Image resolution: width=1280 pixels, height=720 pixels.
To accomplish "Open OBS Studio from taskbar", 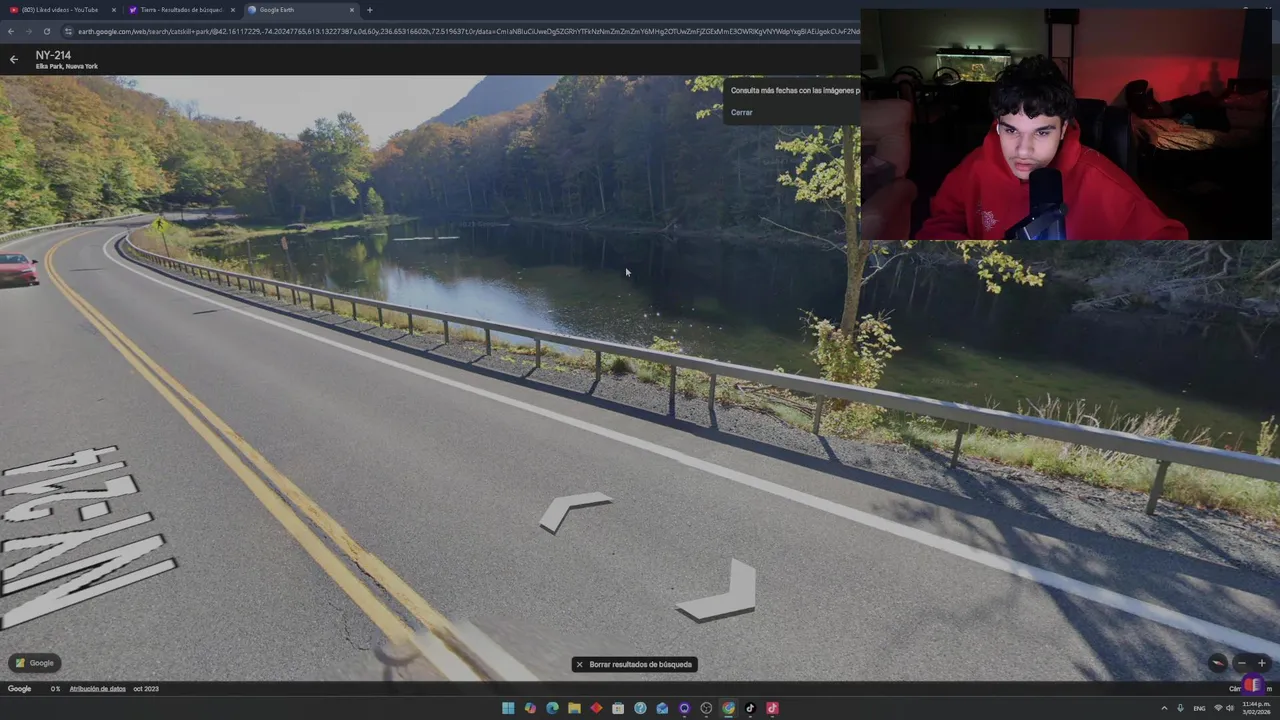I will click(x=706, y=708).
